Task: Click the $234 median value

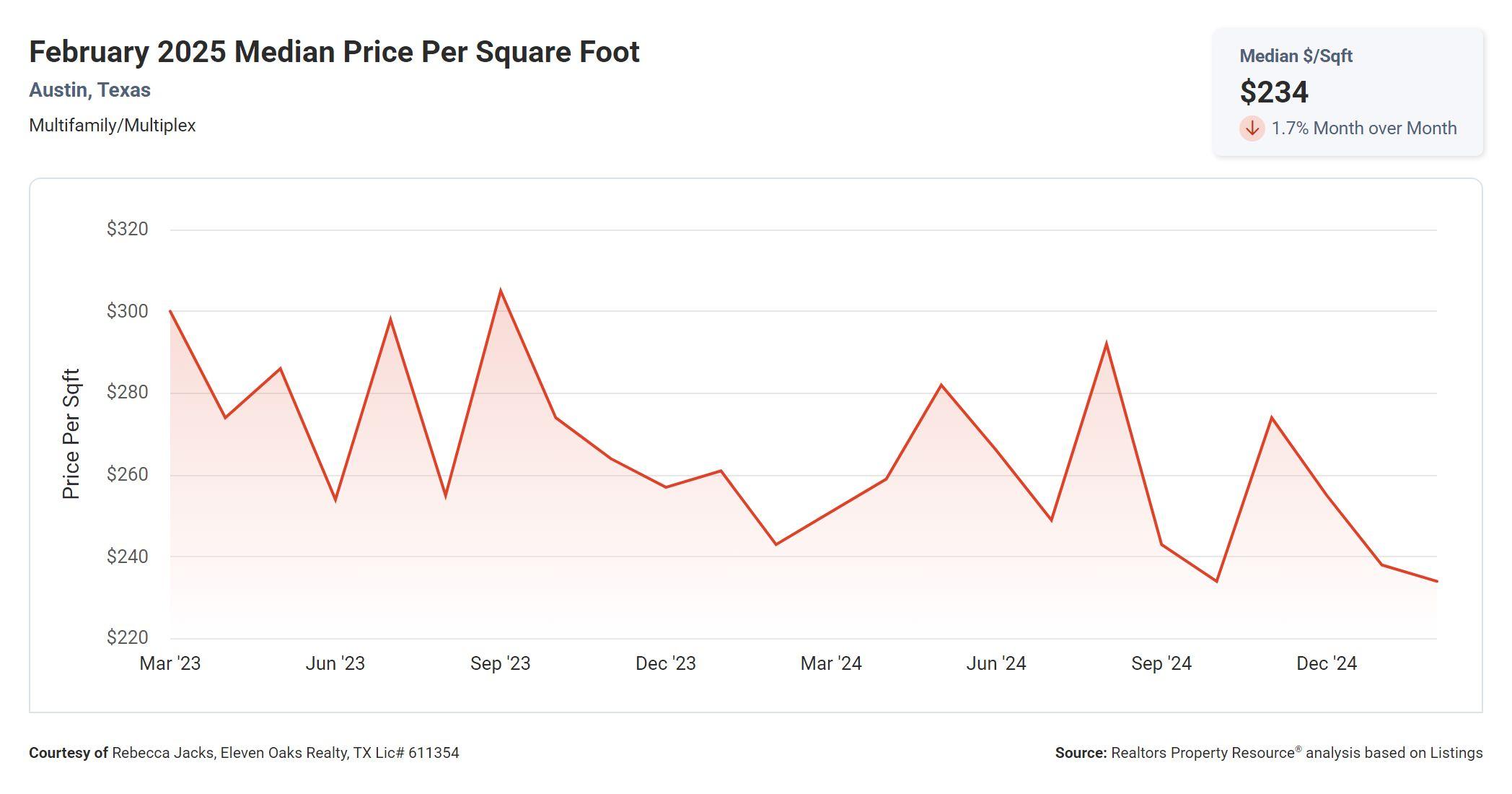Action: point(1273,92)
